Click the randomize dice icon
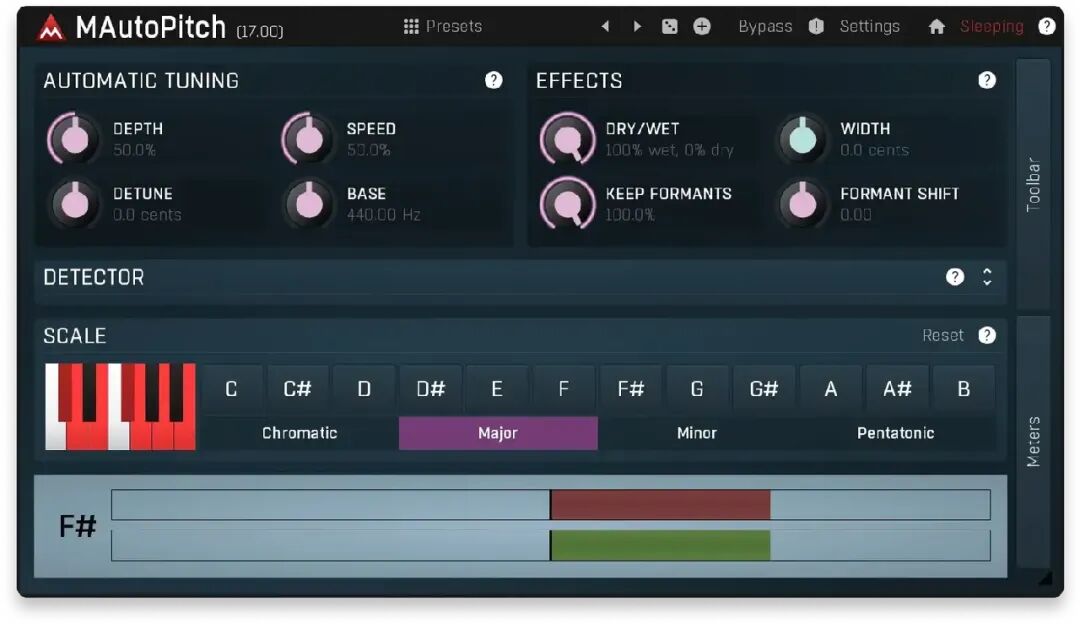The height and width of the screenshot is (624, 1080). 669,26
